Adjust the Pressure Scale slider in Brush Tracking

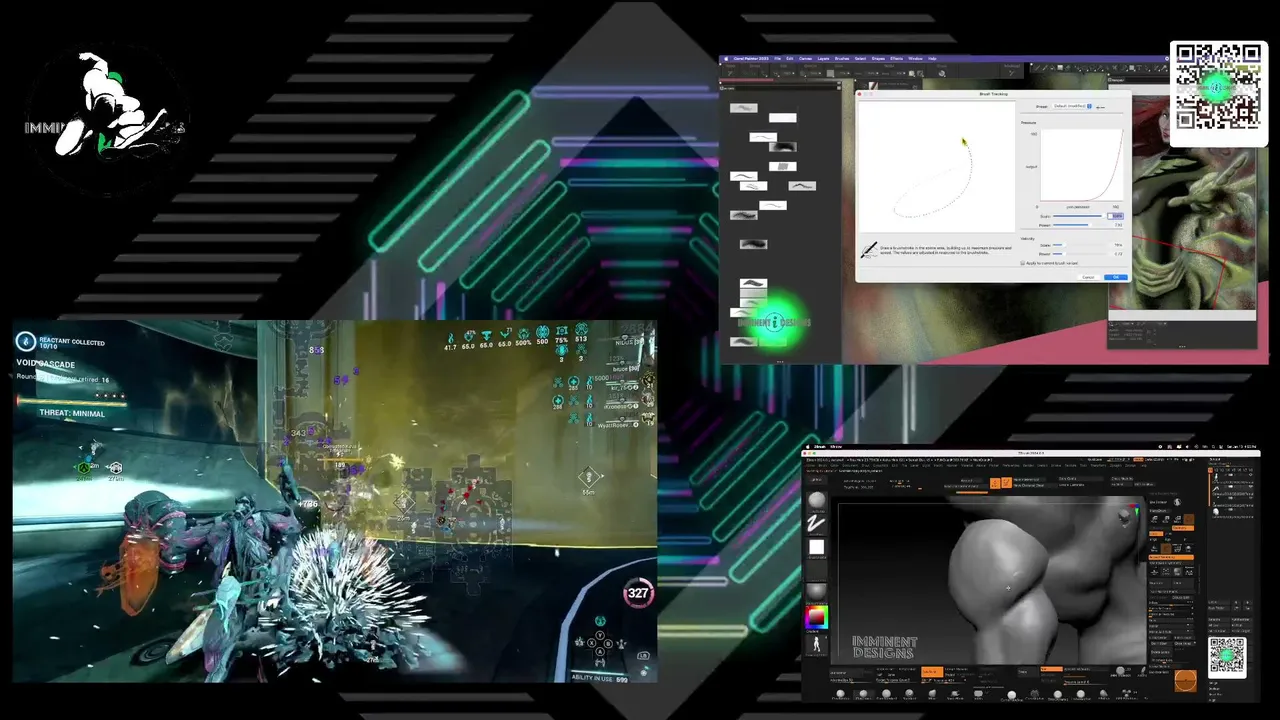pos(1078,216)
